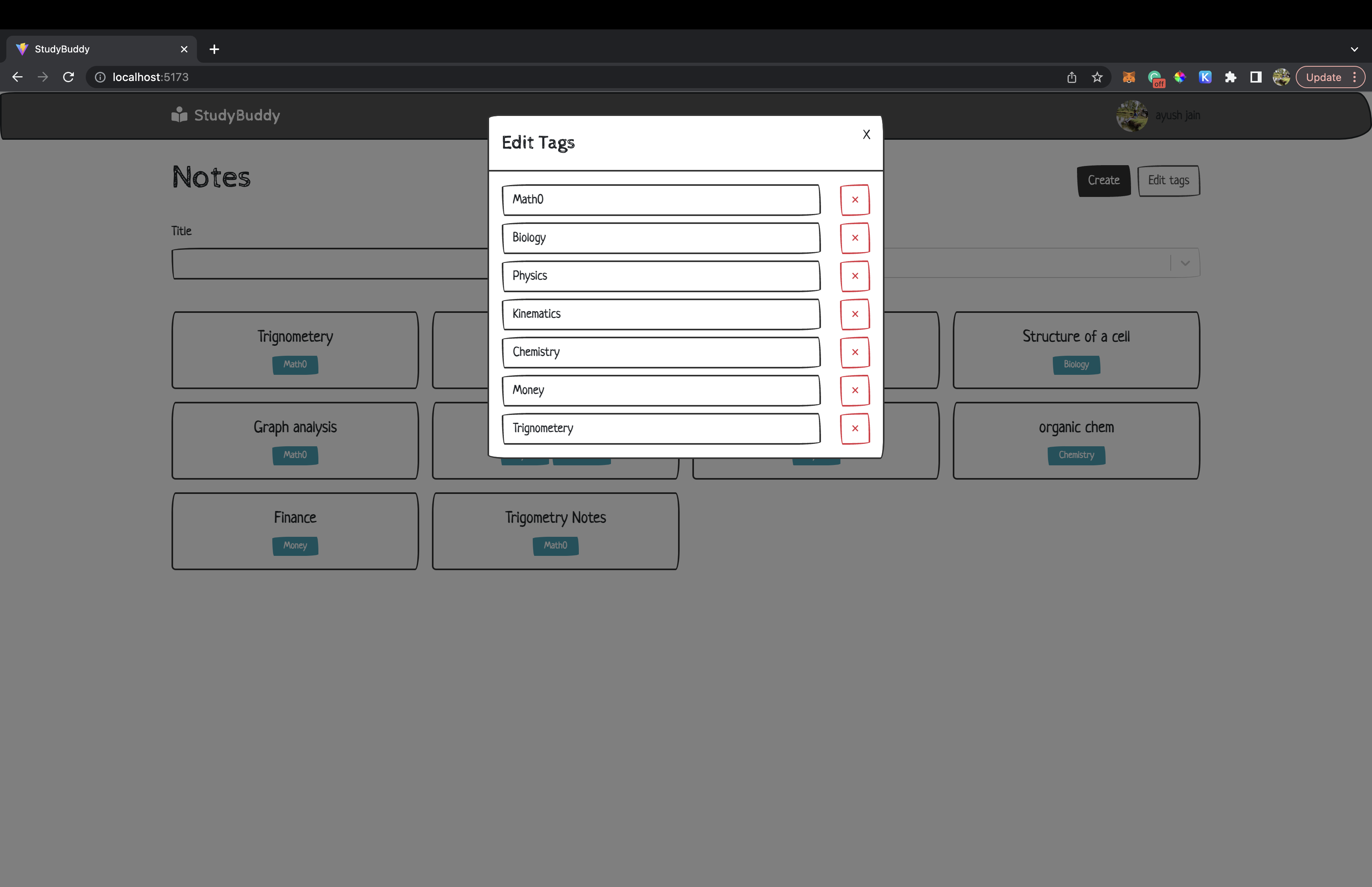Click the Math0 tag name field

660,200
